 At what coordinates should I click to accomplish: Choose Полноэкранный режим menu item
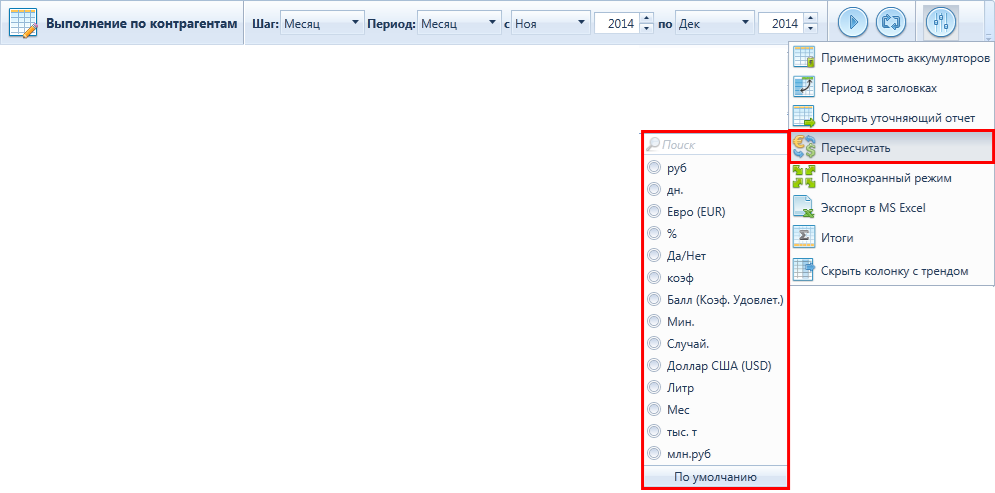(x=891, y=178)
